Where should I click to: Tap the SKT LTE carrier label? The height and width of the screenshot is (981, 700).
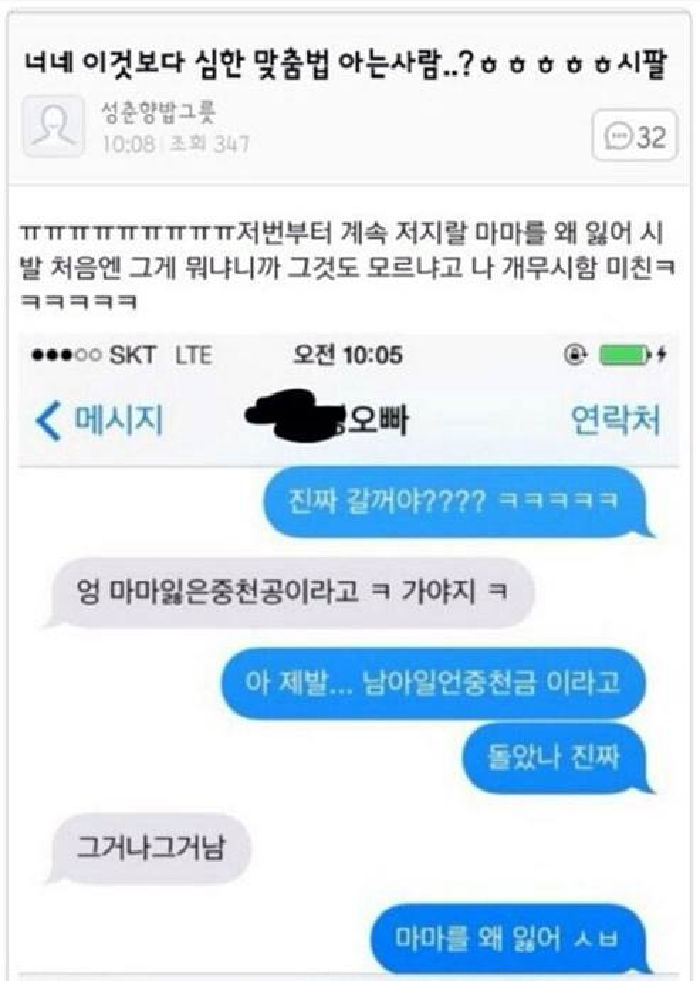[161, 355]
